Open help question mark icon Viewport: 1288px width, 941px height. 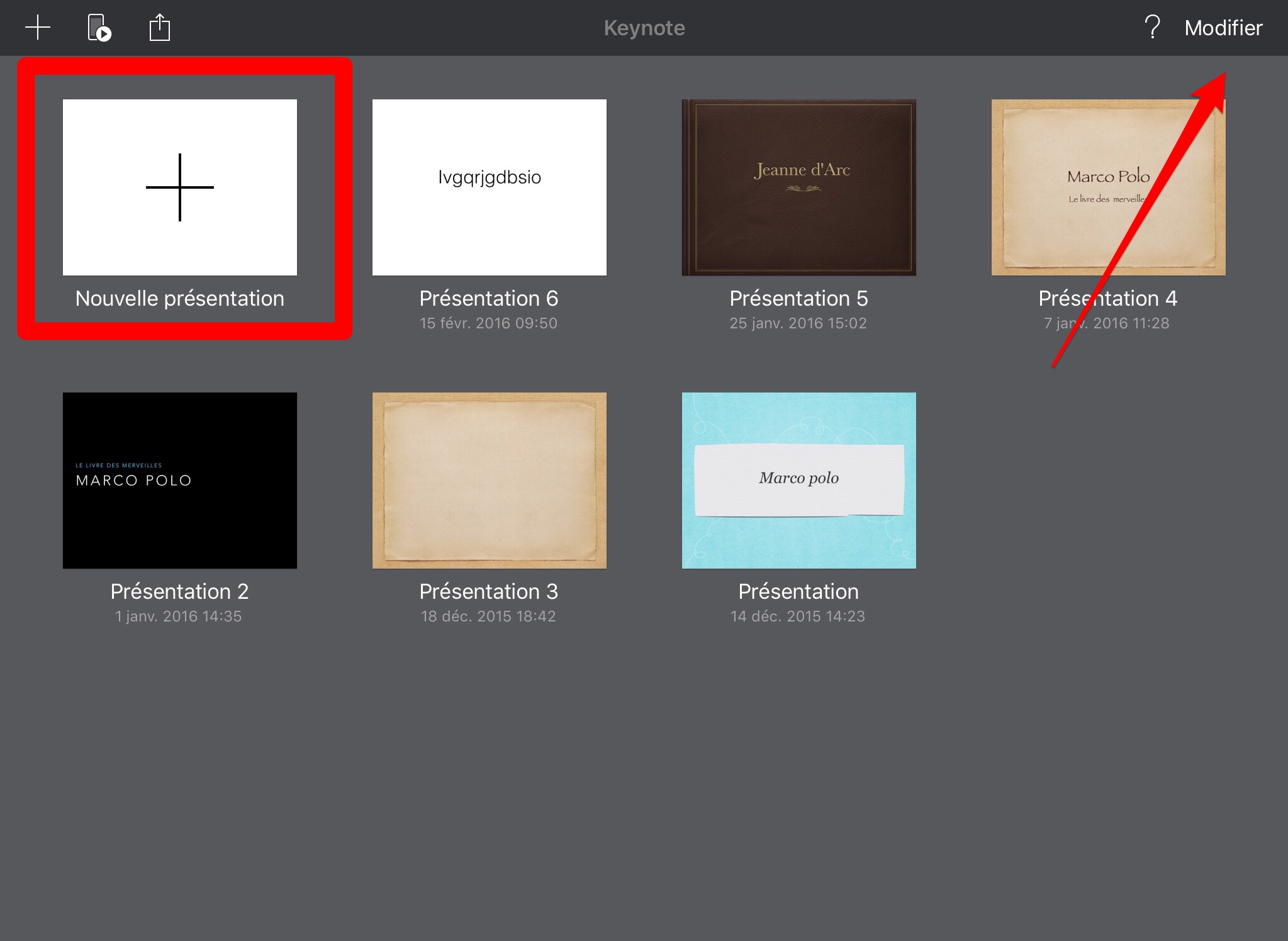tap(1151, 28)
